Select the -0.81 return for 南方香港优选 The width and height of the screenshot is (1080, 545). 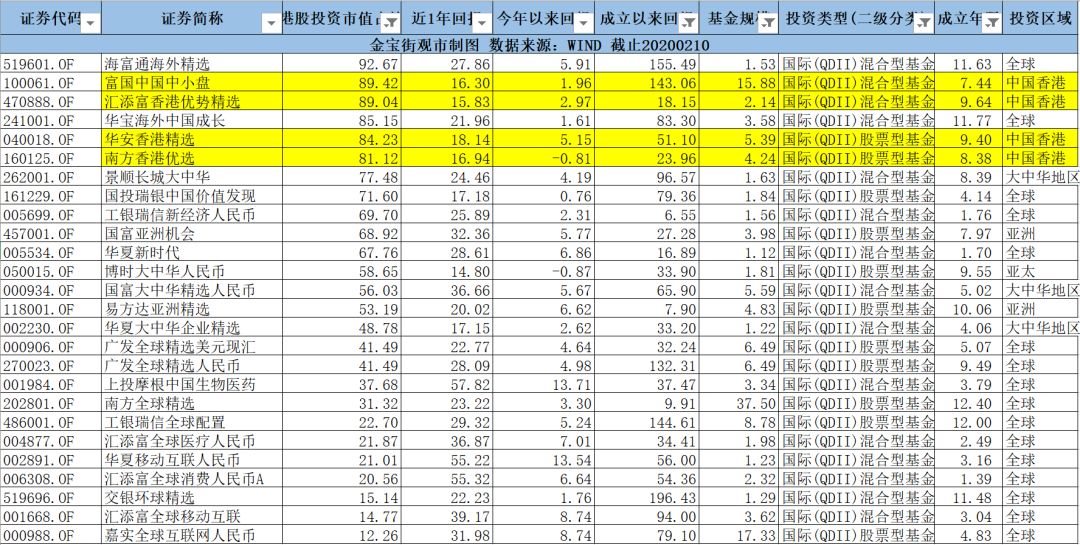tap(543, 158)
